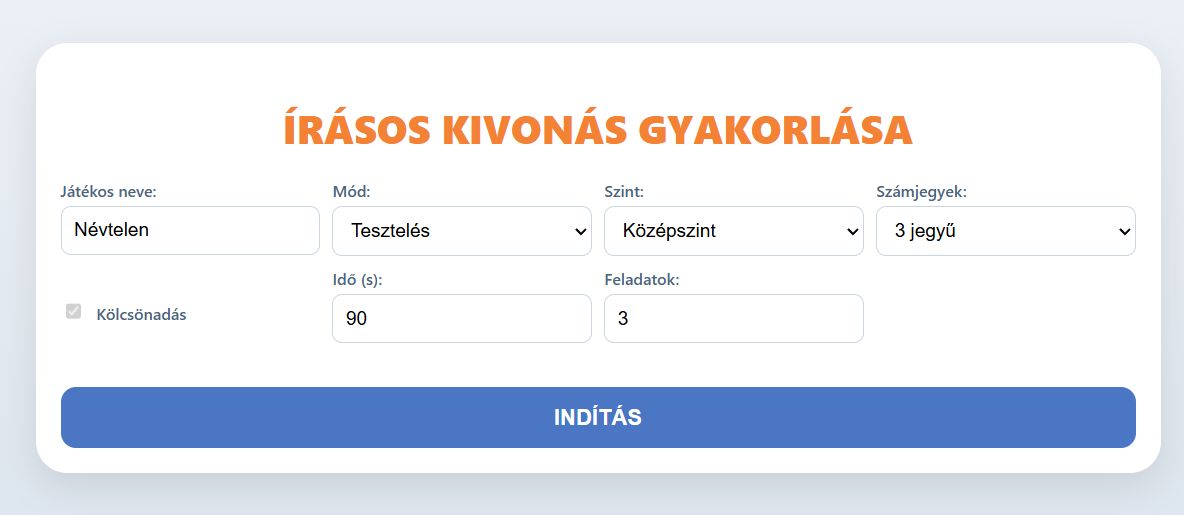Click the chevron arrow of Mód select

580,232
